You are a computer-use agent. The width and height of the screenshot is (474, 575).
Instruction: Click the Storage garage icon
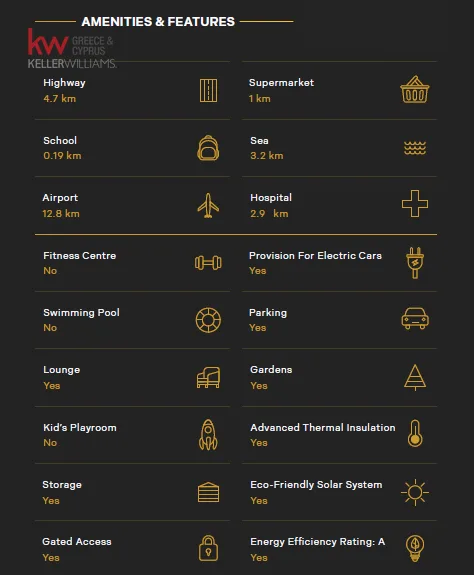click(208, 492)
